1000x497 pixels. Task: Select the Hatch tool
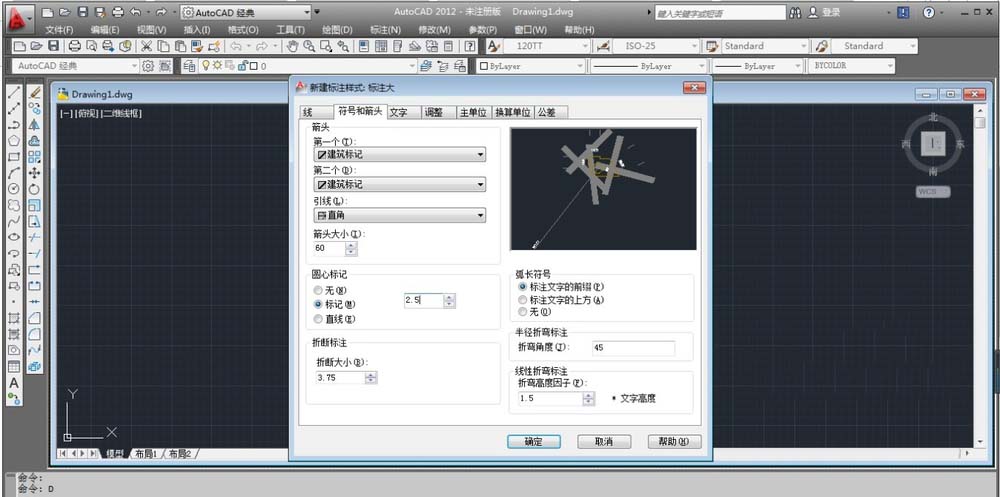13,318
